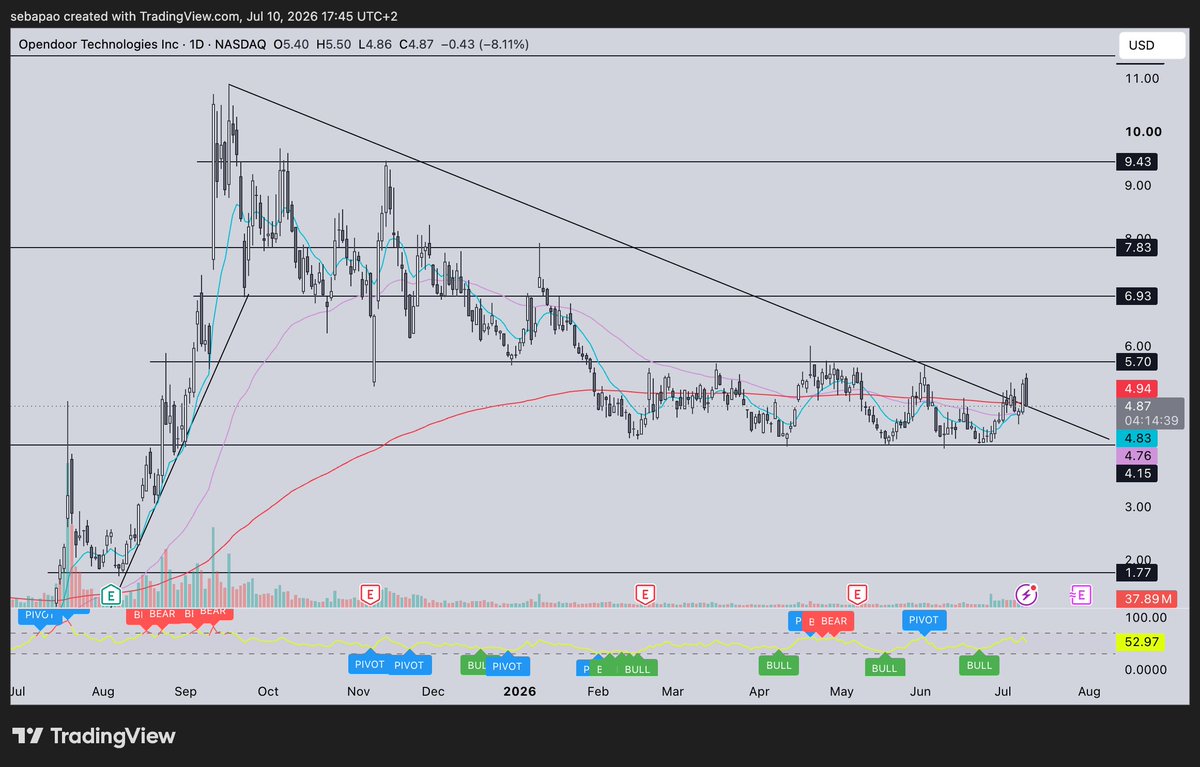Click the Apr label on time axis

point(759,691)
